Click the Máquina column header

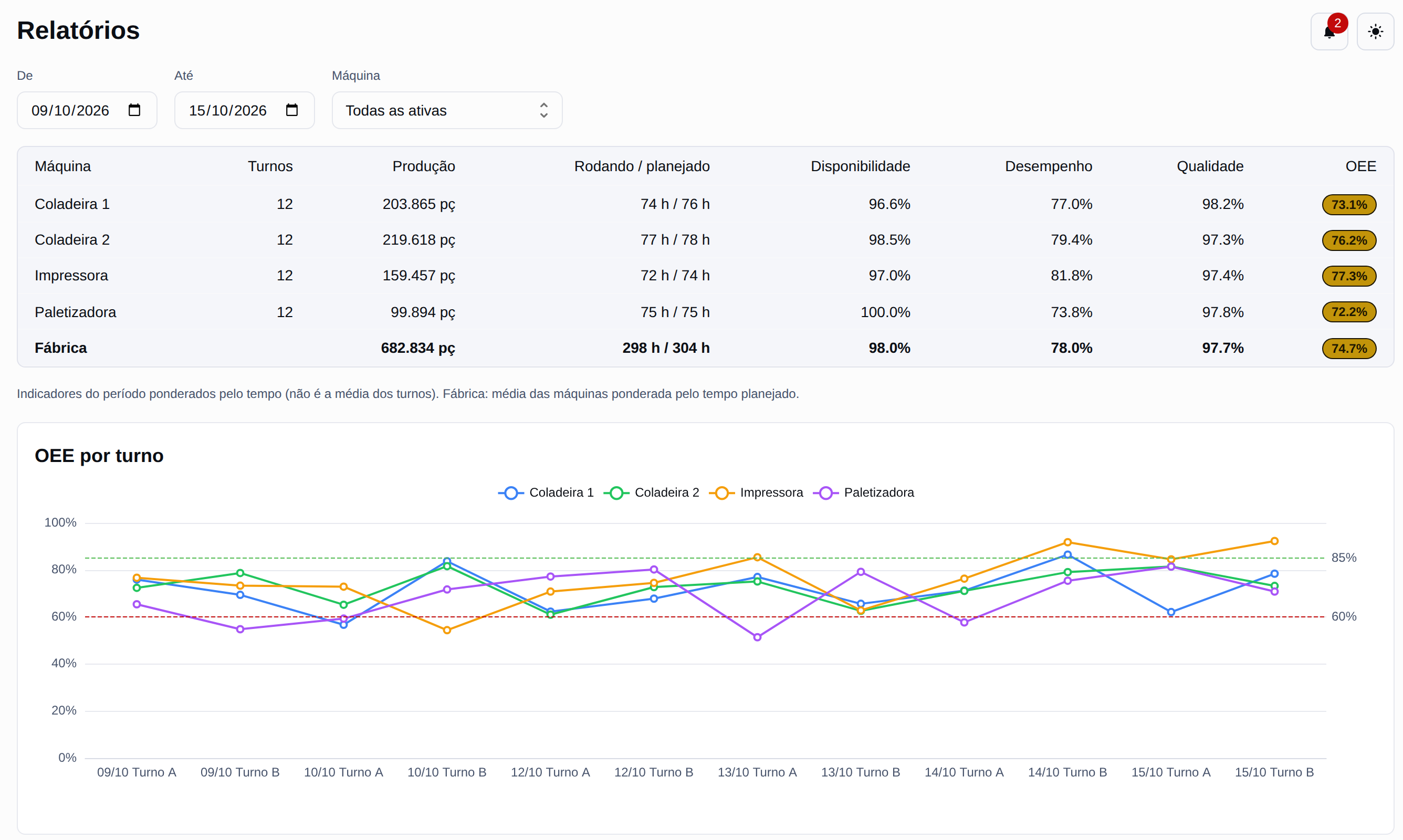click(x=63, y=166)
